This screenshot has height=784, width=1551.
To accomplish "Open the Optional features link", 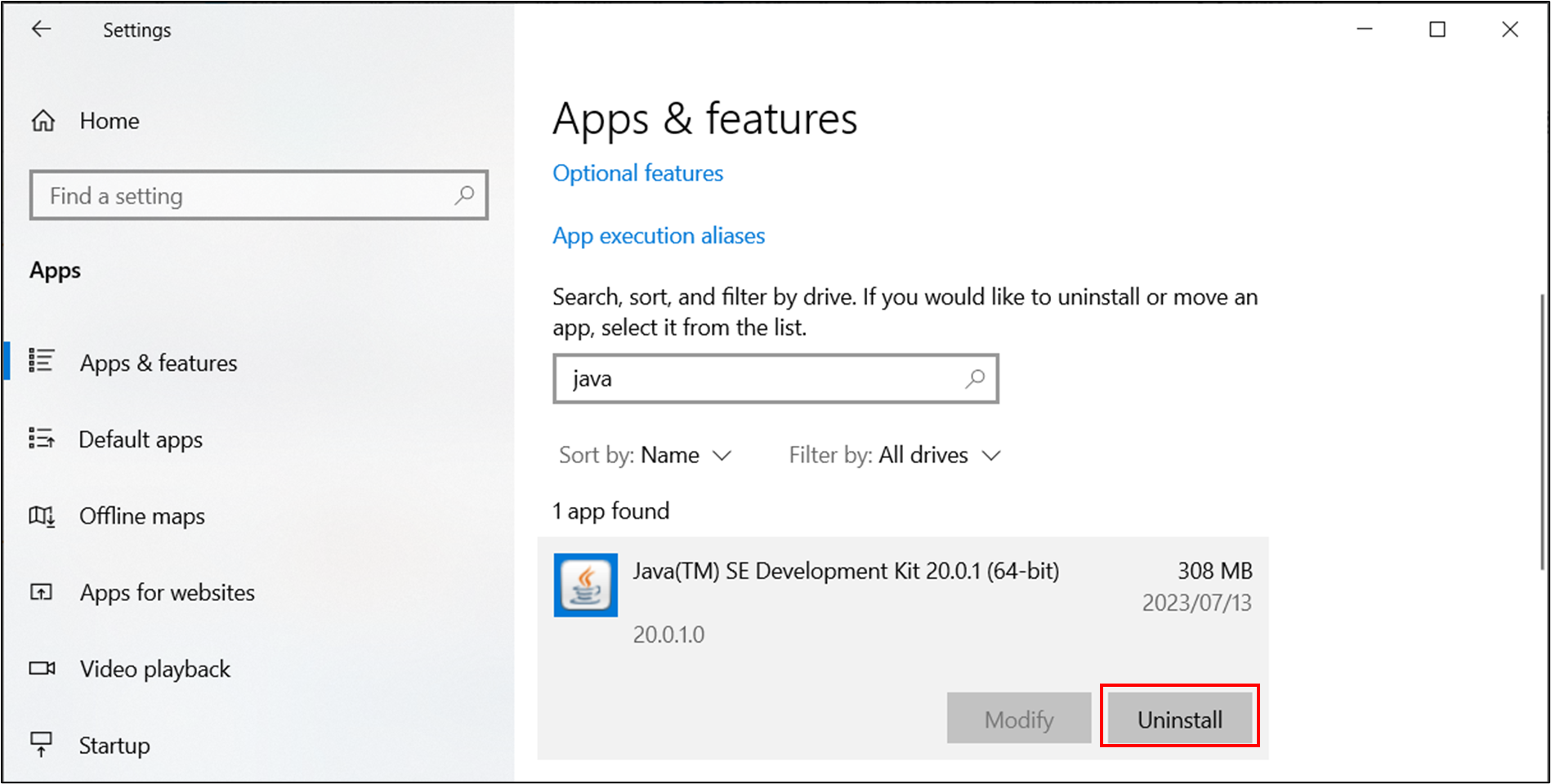I will (x=637, y=172).
